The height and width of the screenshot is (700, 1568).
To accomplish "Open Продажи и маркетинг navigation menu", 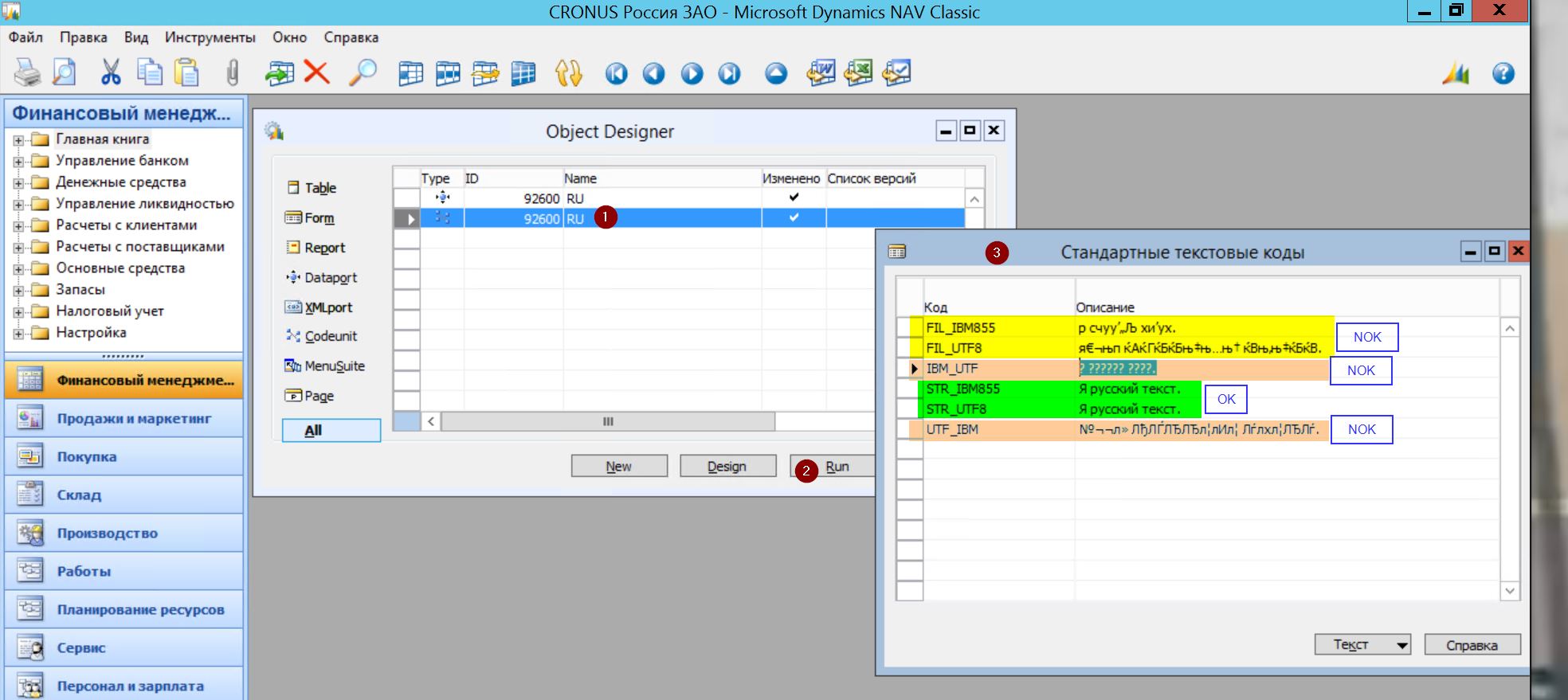I will 123,418.
